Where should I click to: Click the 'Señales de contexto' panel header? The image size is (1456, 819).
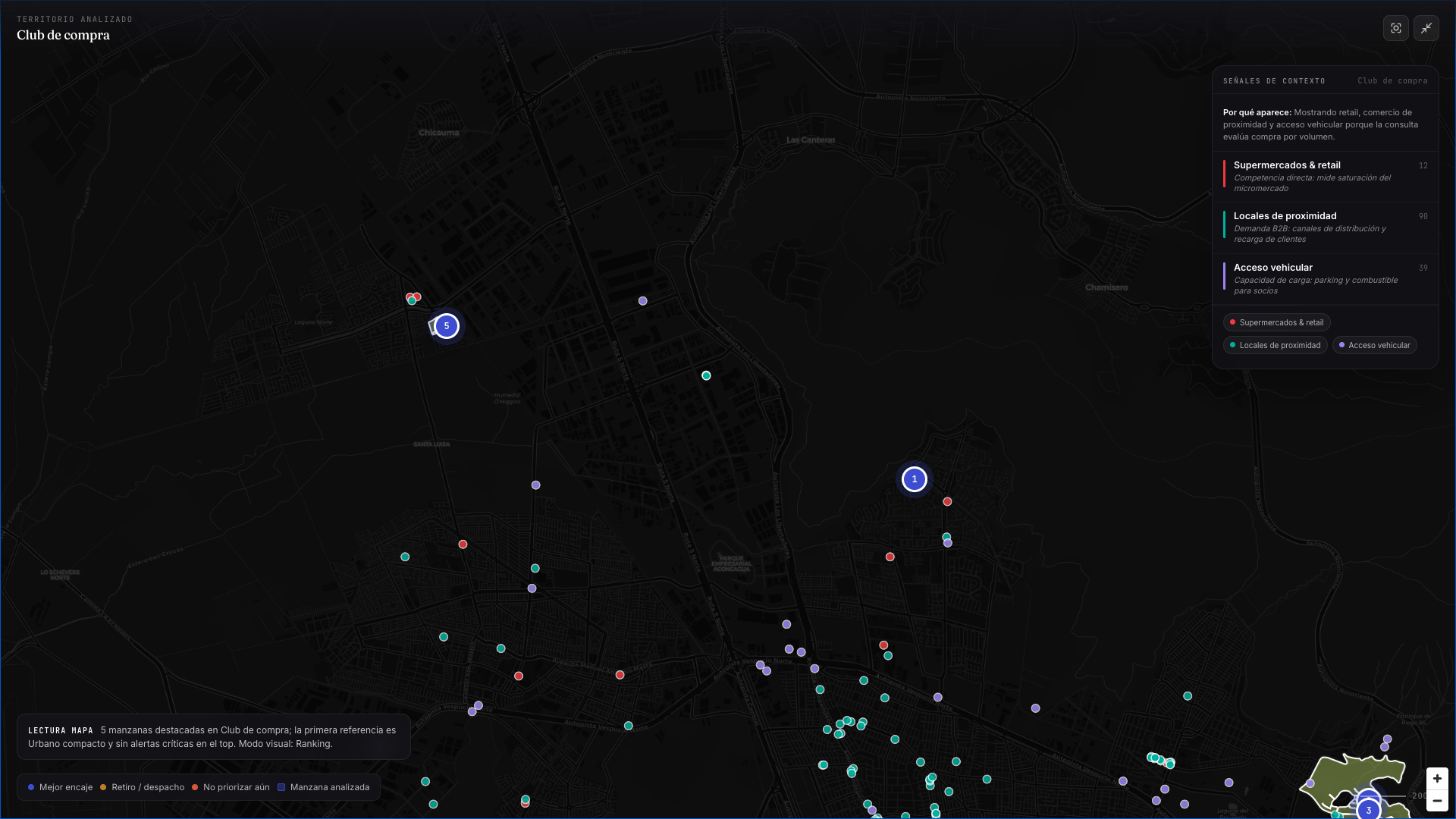point(1274,80)
